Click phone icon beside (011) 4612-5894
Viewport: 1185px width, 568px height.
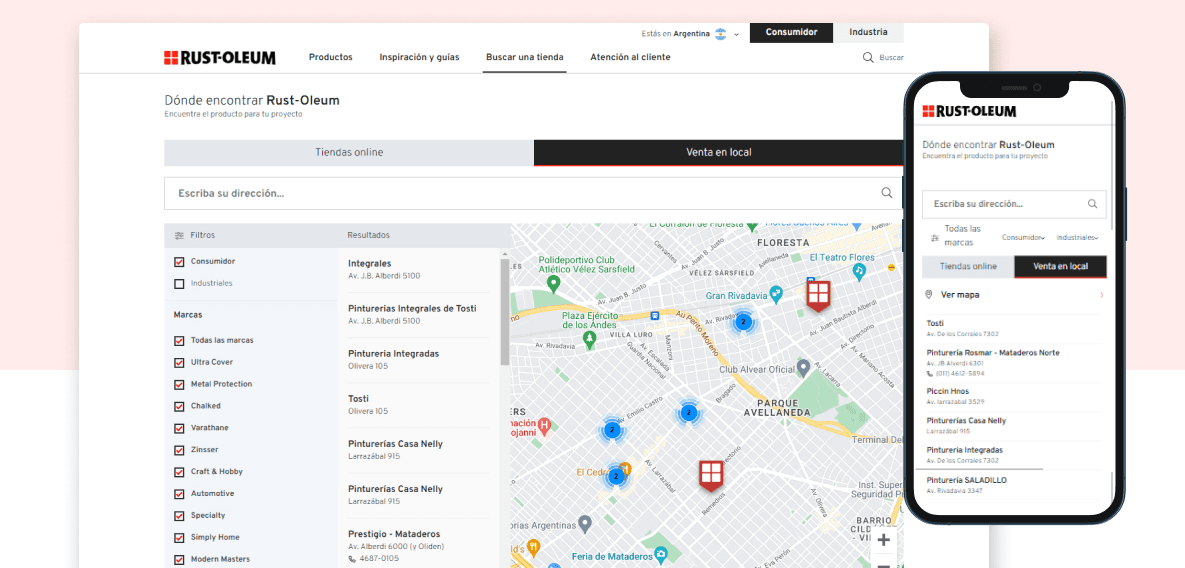click(929, 374)
